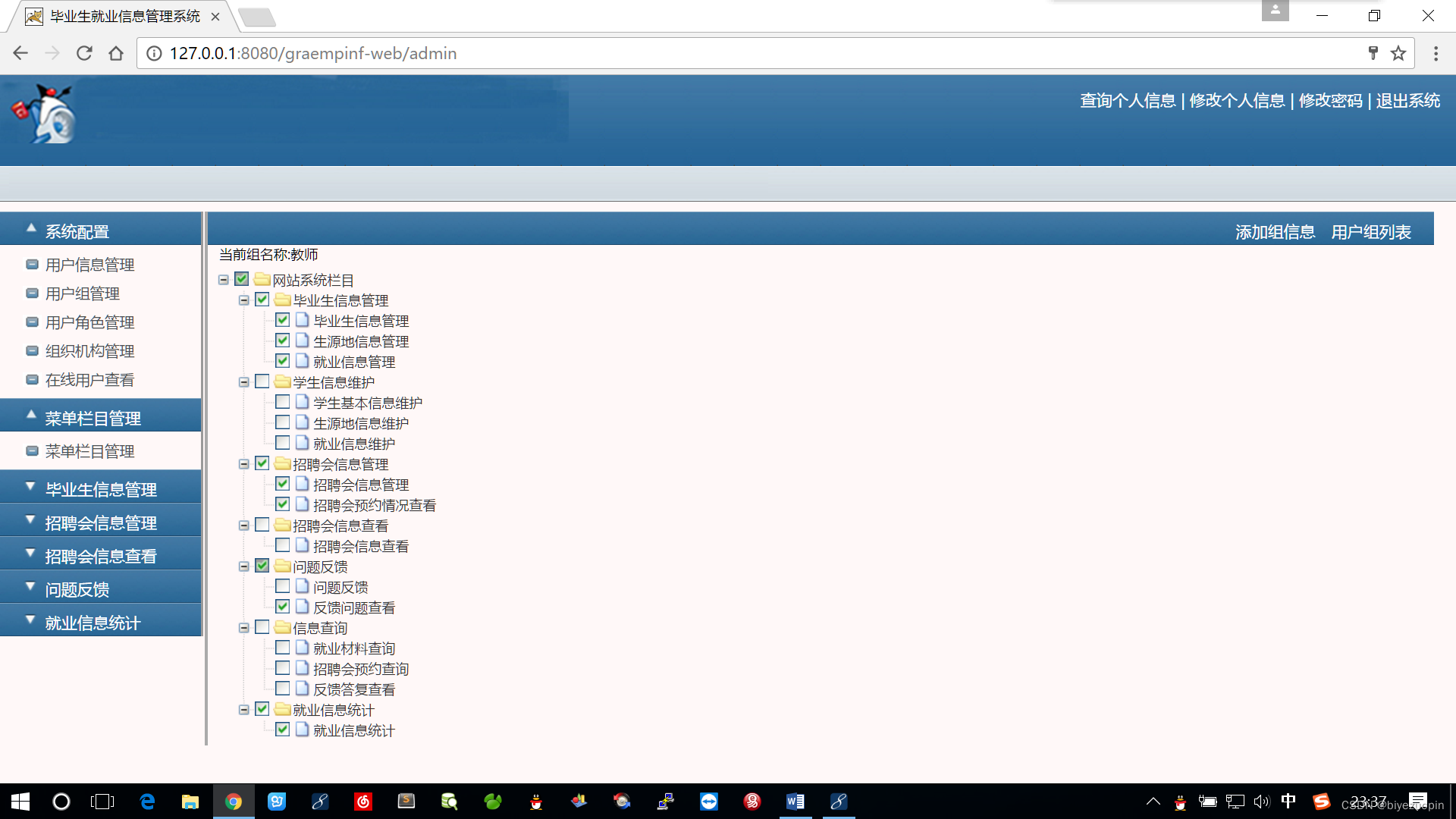
Task: Open Word from taskbar
Action: coord(795,802)
